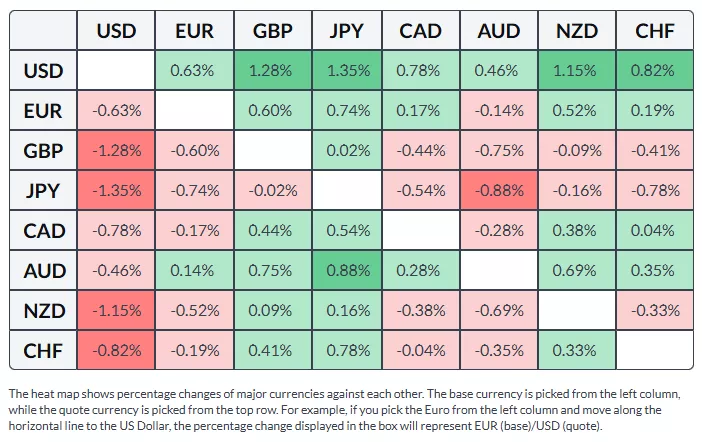702x442 pixels.
Task: Select the AUD column header
Action: (497, 31)
